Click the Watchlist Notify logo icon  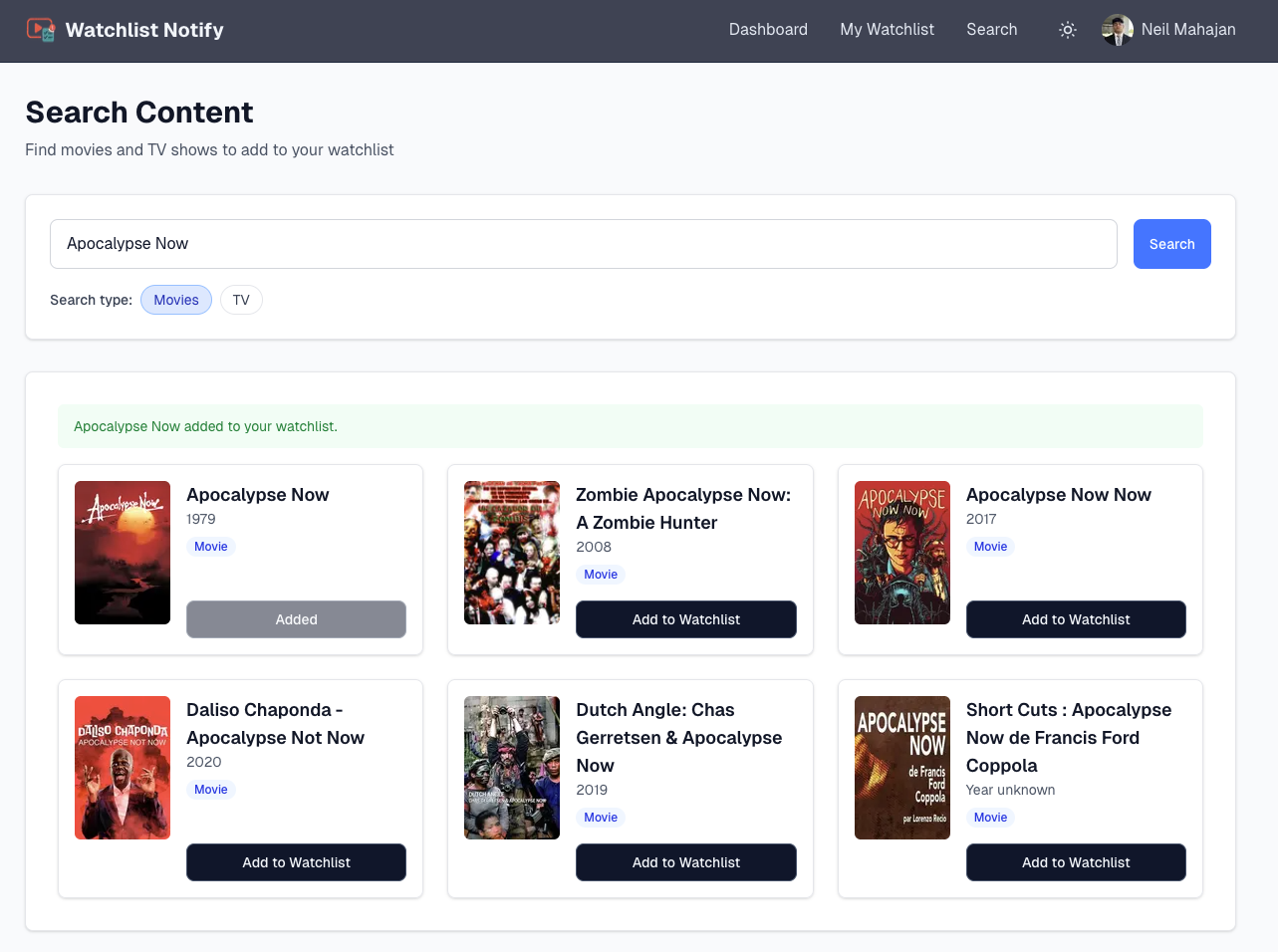42,30
